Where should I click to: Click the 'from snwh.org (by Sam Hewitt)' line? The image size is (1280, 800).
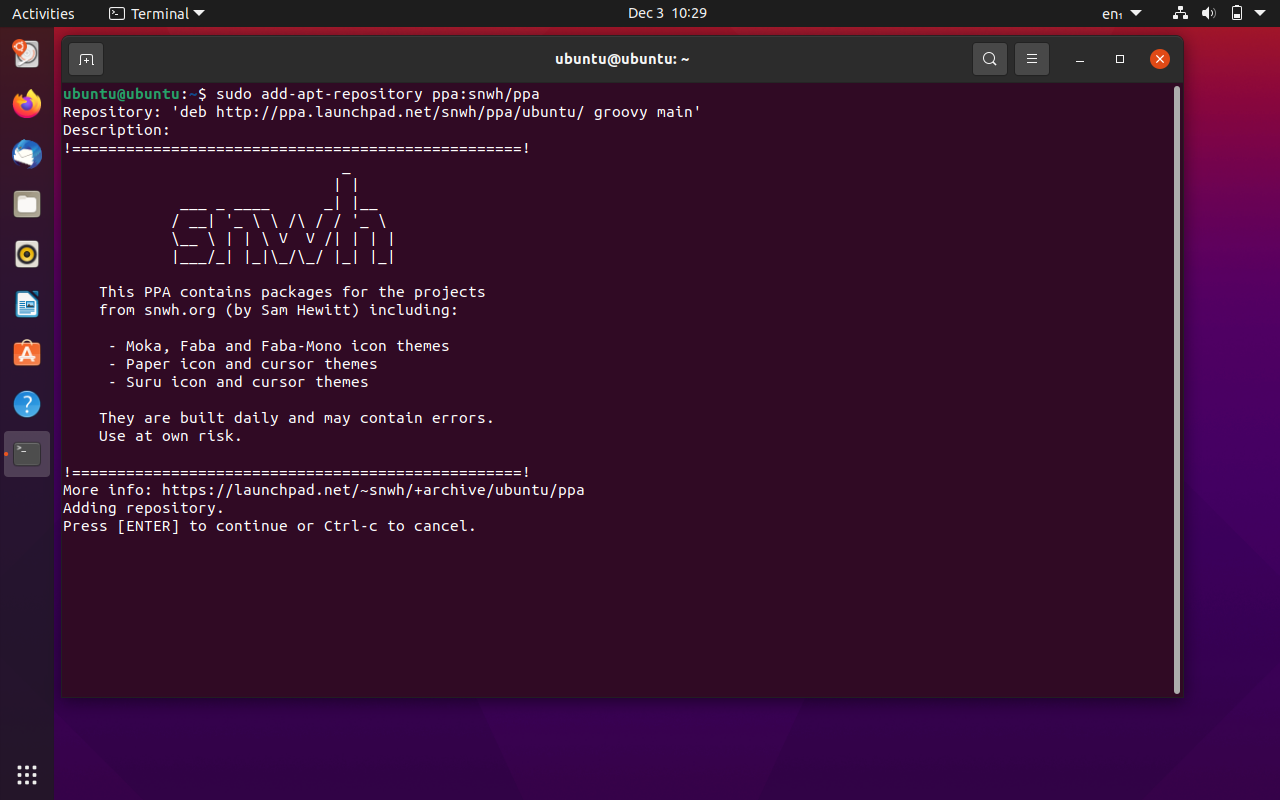pos(279,310)
